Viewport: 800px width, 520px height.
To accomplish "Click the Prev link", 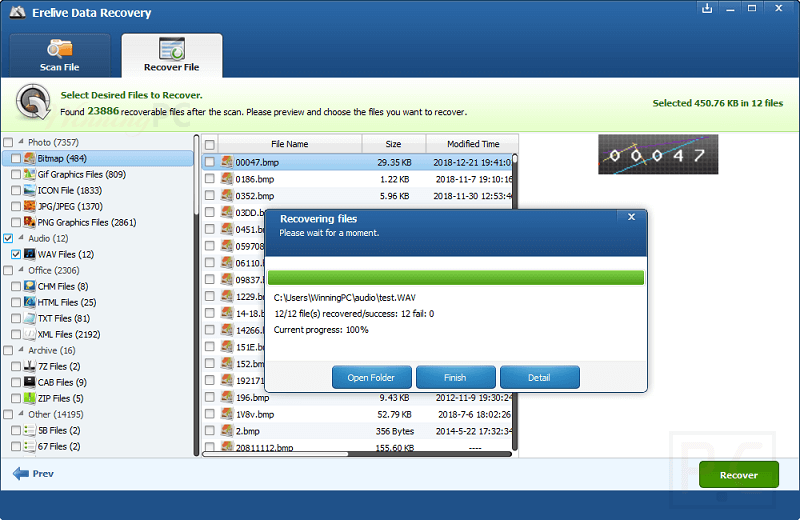I will click(x=43, y=474).
